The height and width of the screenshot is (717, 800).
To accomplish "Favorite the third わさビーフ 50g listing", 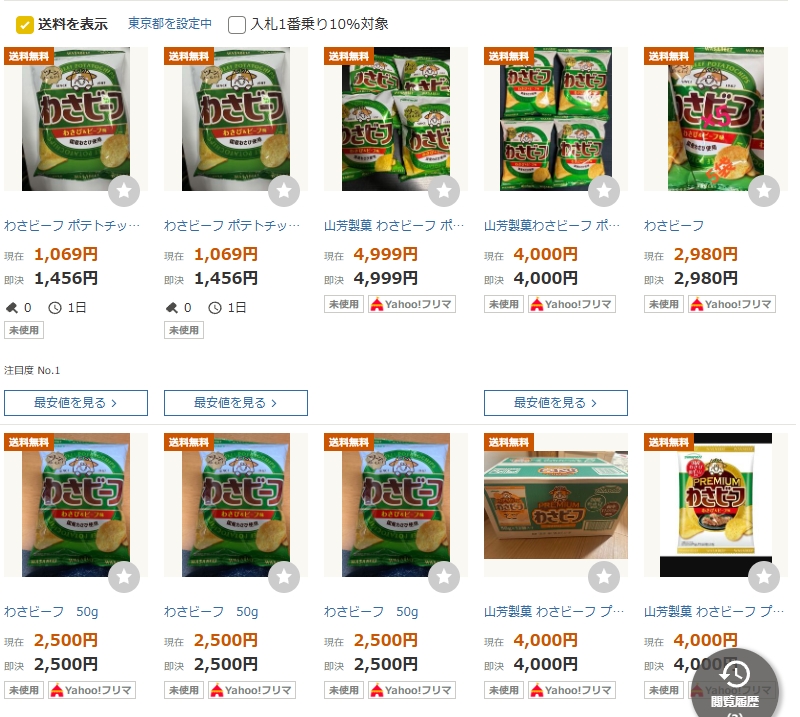I will click(444, 577).
